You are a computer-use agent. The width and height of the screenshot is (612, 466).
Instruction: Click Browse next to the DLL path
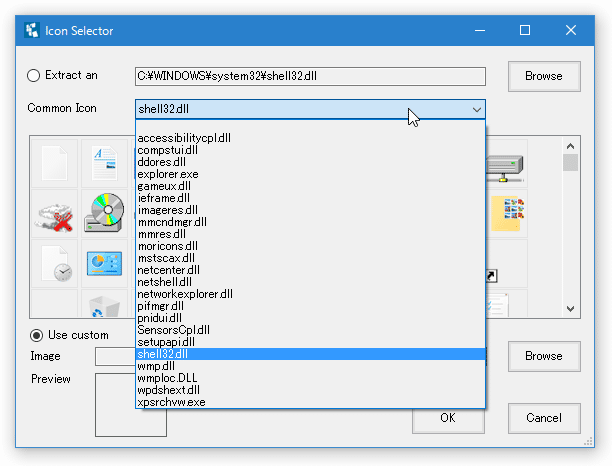(544, 76)
